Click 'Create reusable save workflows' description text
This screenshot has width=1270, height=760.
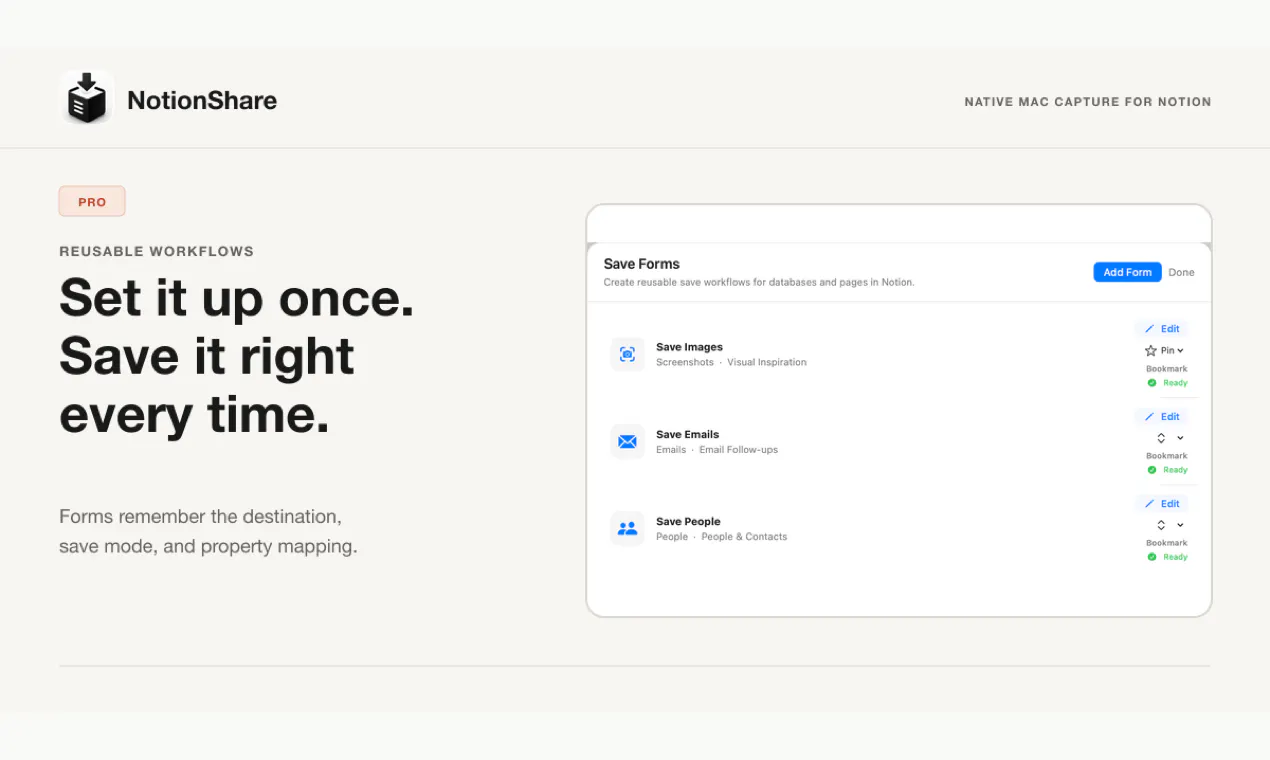pos(759,282)
